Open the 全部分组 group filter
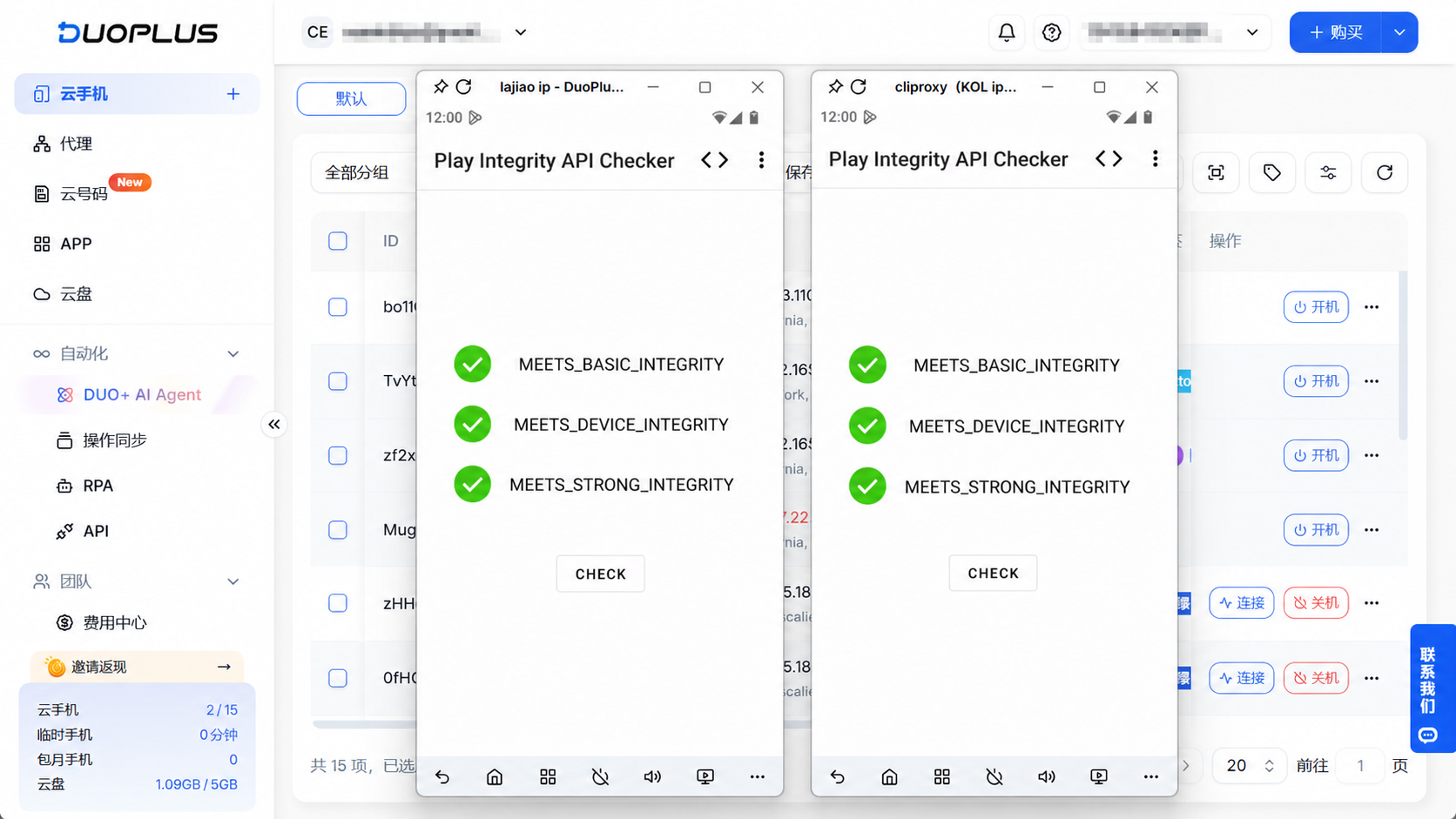This screenshot has height=819, width=1456. (364, 172)
